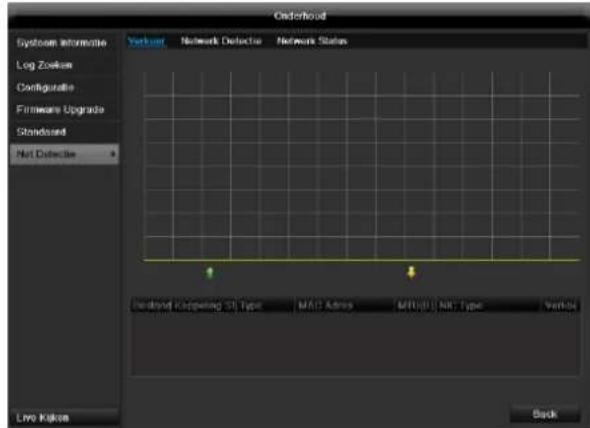Click the green upload arrow icon
The height and width of the screenshot is (428, 590).
(210, 273)
